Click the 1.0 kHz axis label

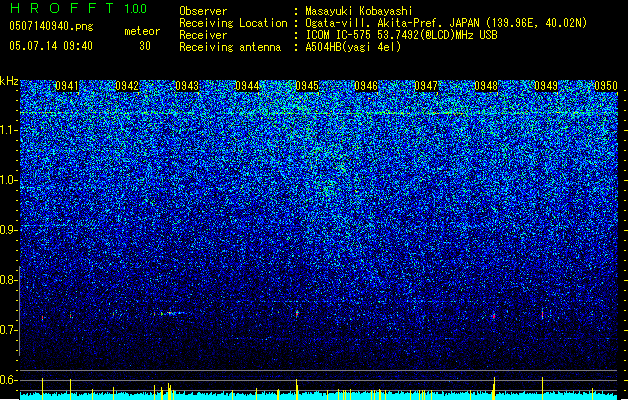[x=9, y=180]
